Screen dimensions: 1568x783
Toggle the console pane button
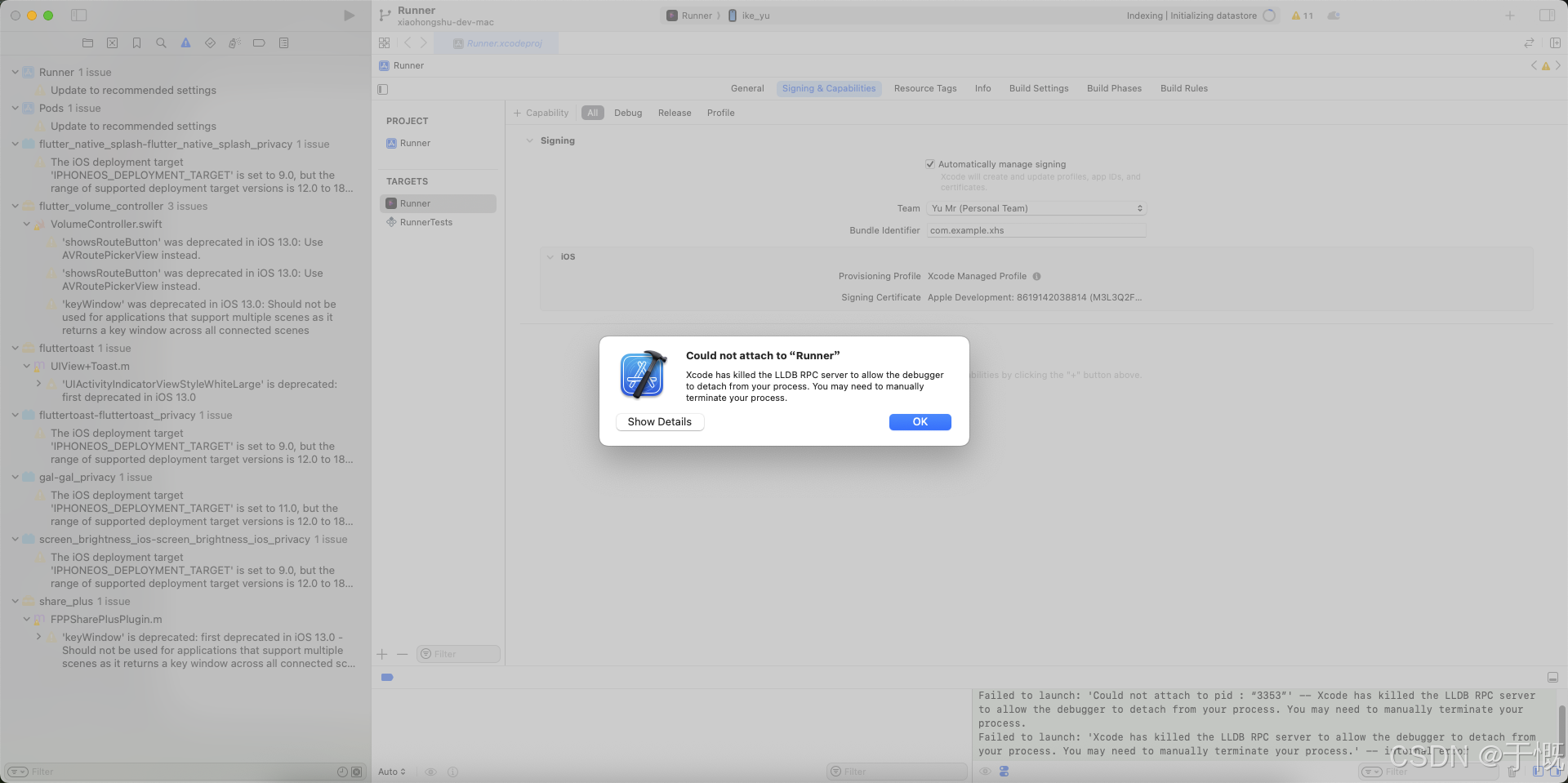[1555, 772]
